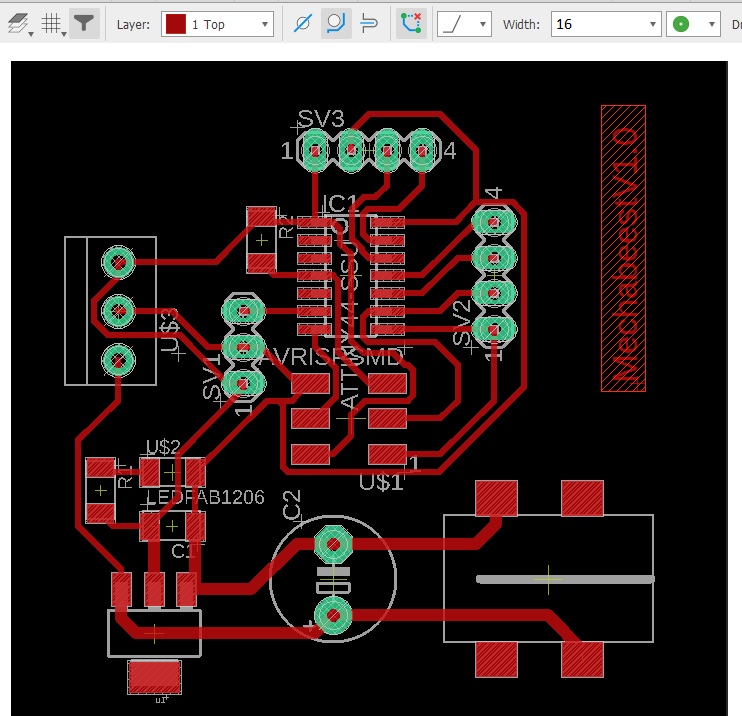742x716 pixels.
Task: Select the ignore obstacles routing mode
Action: pyautogui.click(x=303, y=23)
